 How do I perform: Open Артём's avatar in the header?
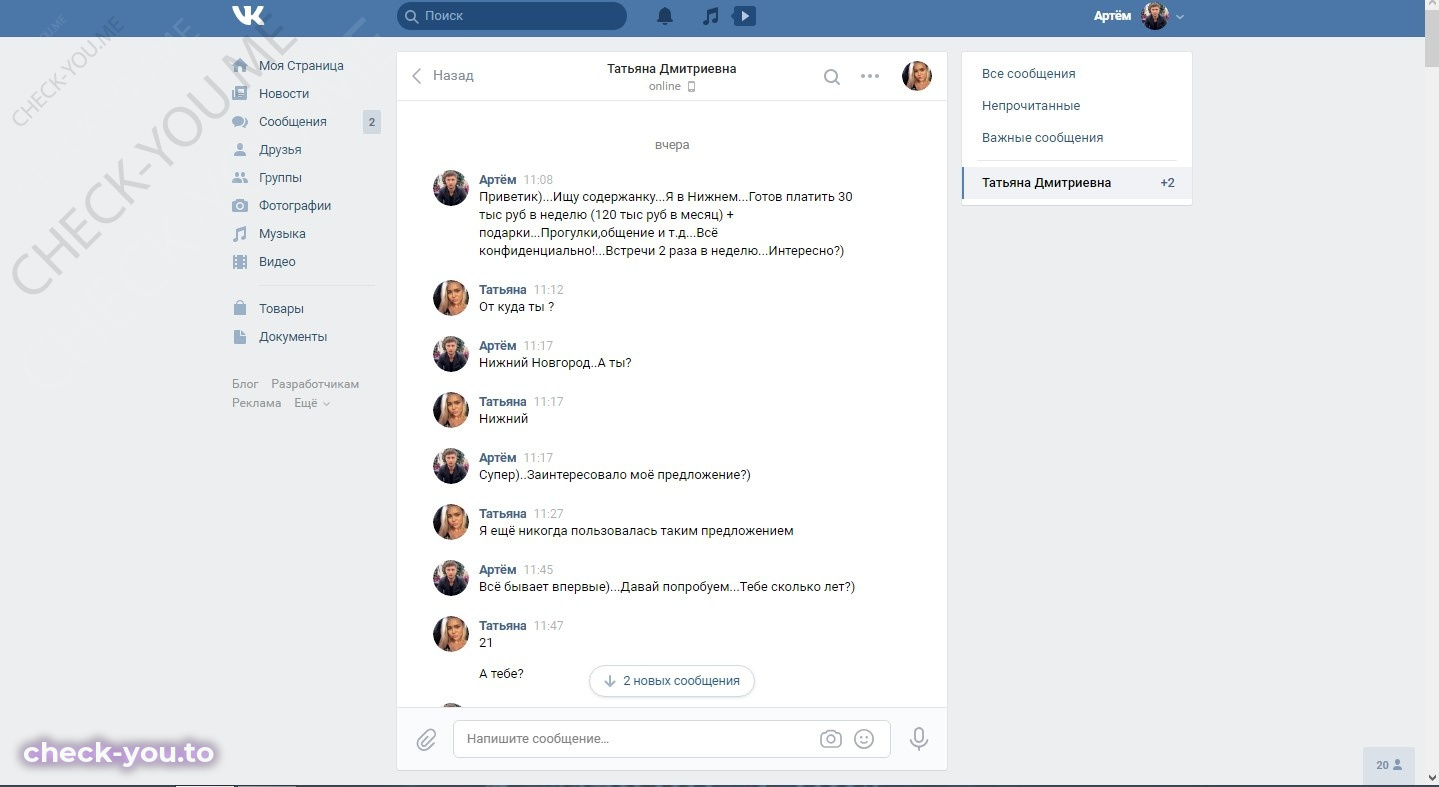(x=1155, y=16)
